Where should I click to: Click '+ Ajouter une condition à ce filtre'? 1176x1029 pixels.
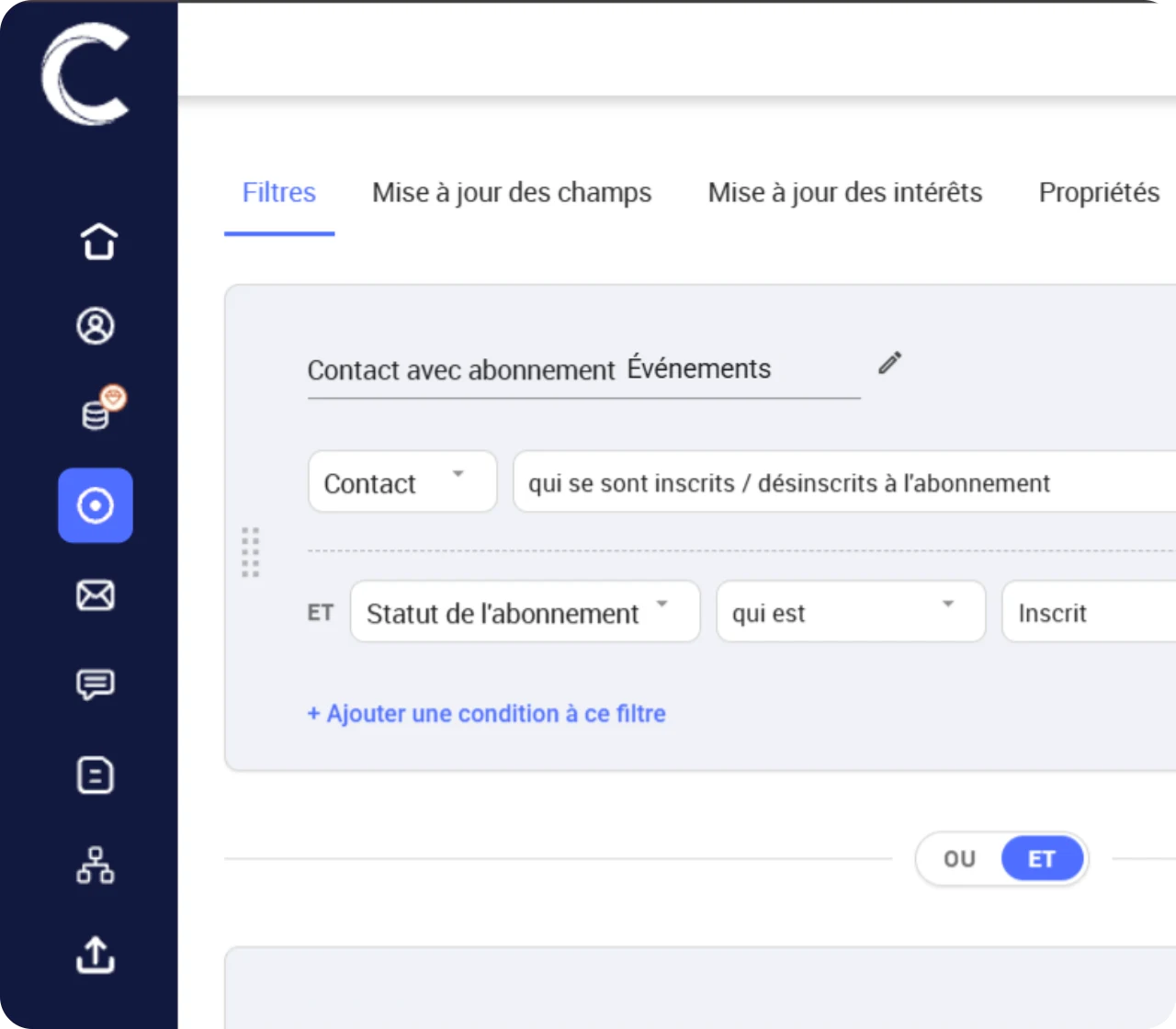pyautogui.click(x=486, y=714)
